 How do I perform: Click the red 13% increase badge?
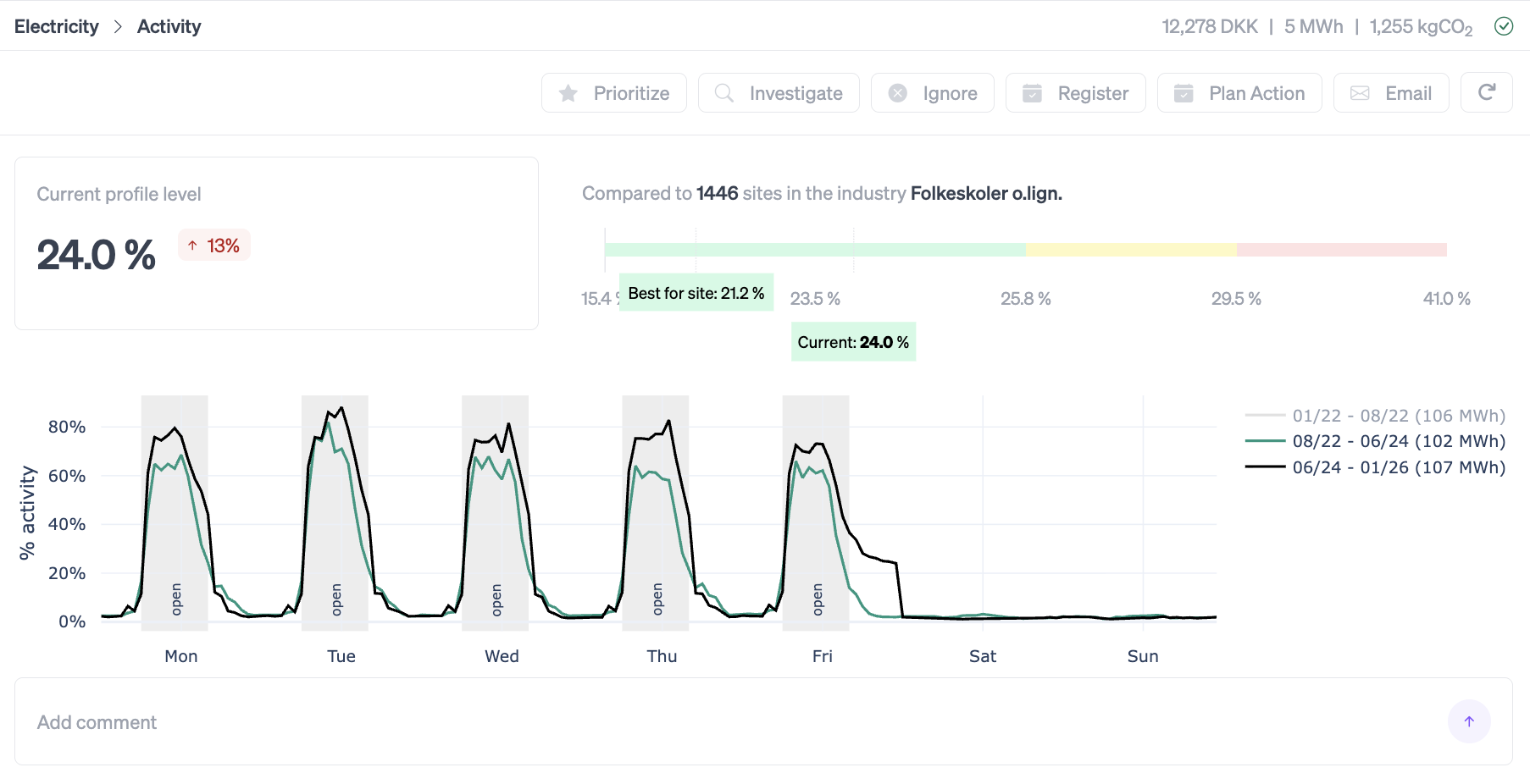214,246
